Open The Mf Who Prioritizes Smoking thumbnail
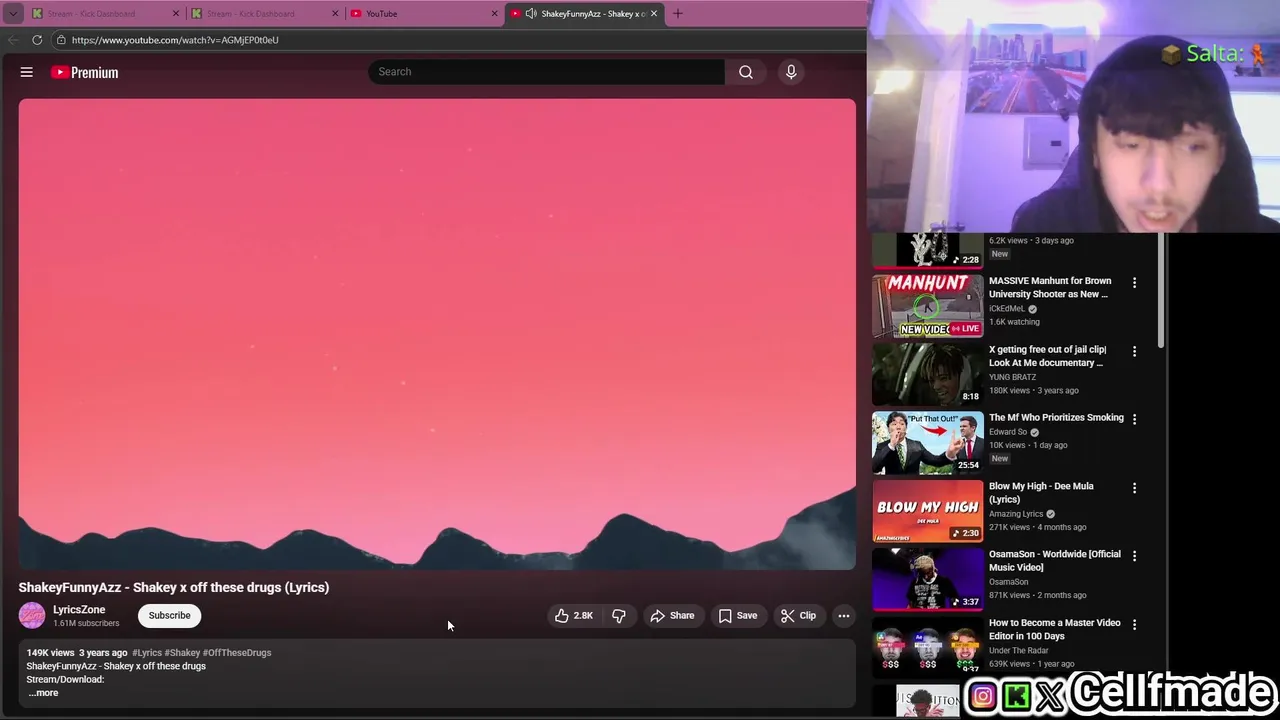 (x=928, y=442)
